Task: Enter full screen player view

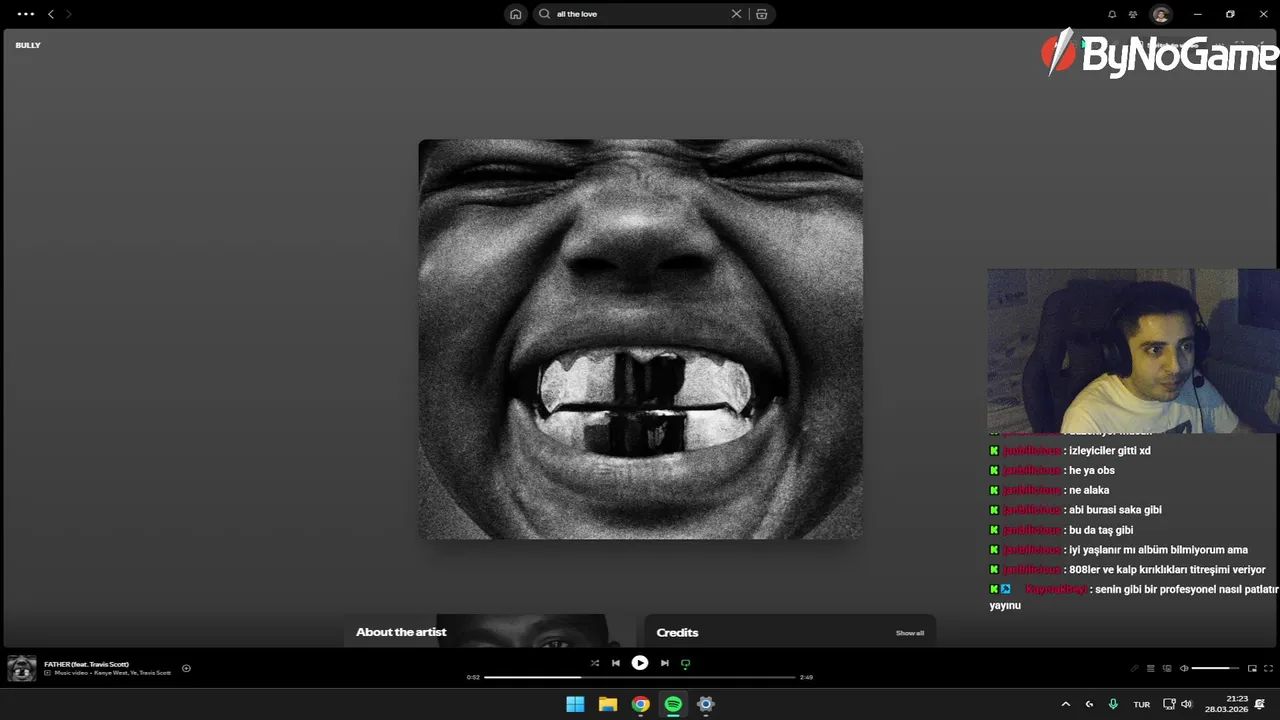Action: tap(1269, 668)
